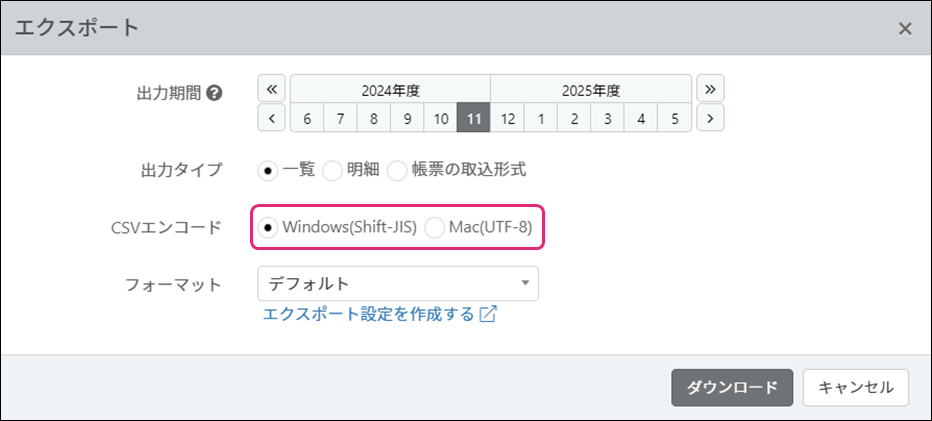Jump forward one year with double-right arrow

[x=710, y=88]
